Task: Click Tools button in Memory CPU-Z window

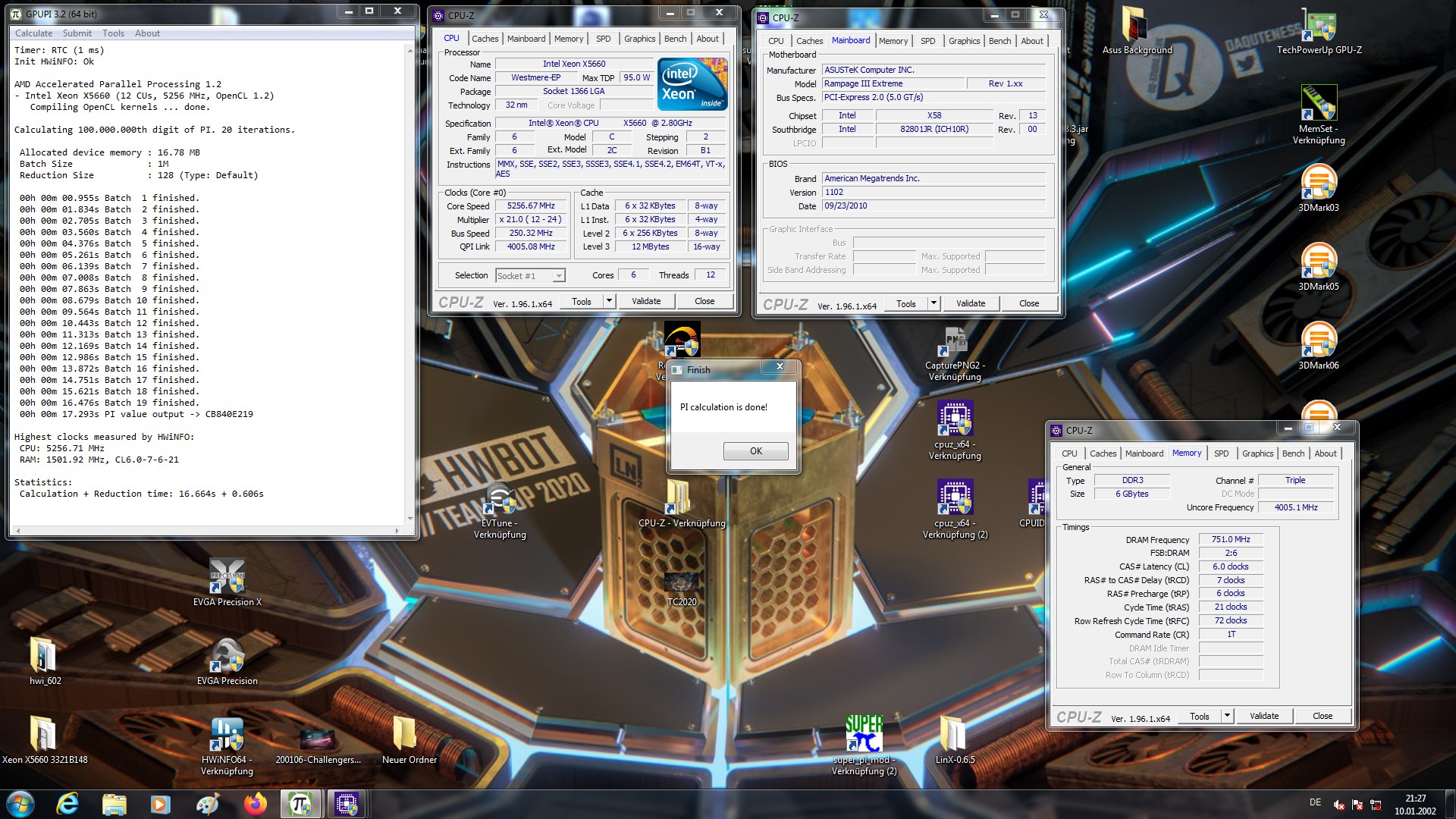Action: pyautogui.click(x=1199, y=716)
